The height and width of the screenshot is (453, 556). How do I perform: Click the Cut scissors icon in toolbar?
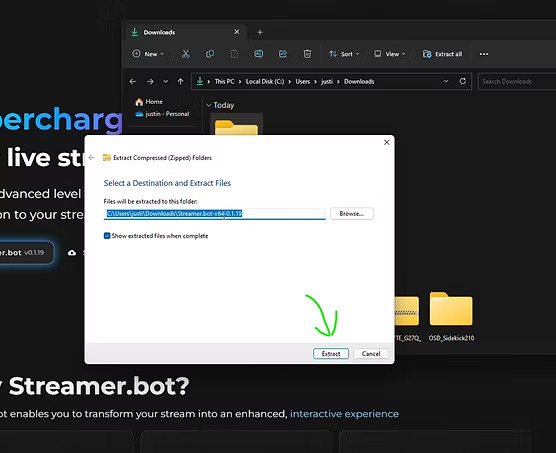click(185, 54)
